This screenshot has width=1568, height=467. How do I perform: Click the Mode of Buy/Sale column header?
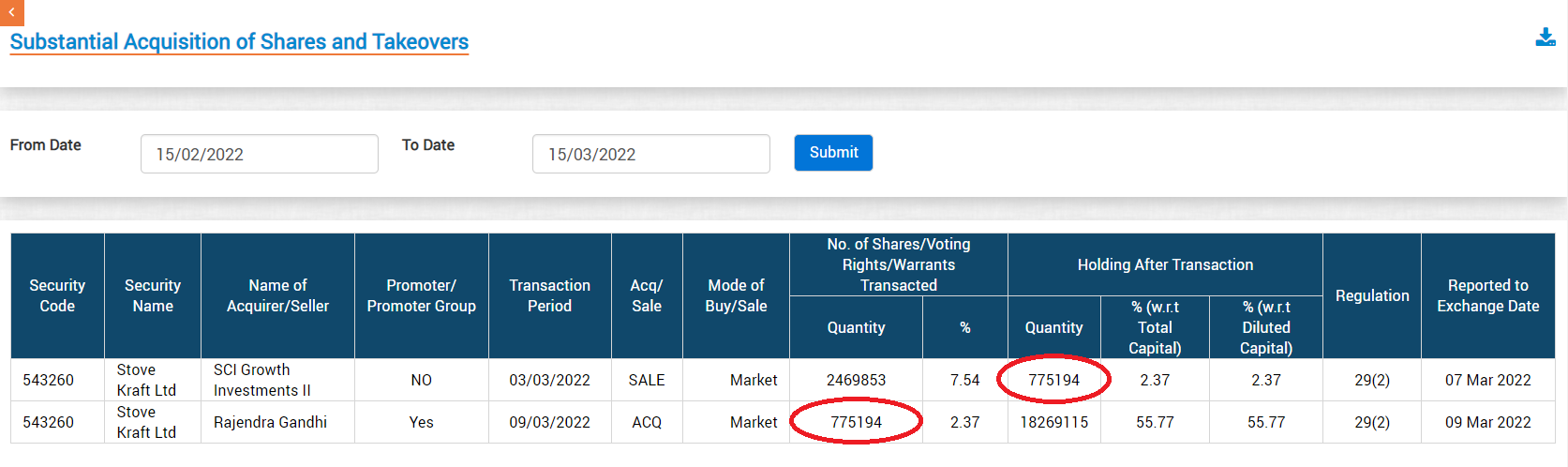736,295
